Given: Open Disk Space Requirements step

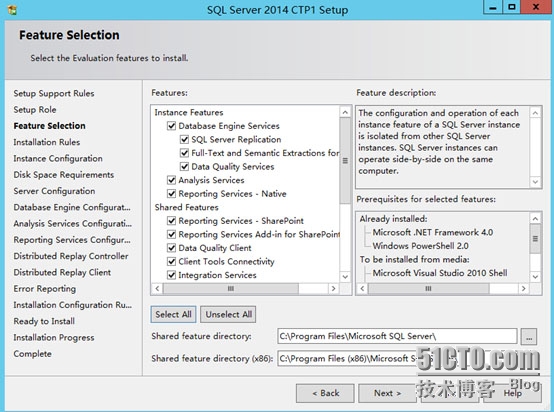Looking at the screenshot, I should [64, 175].
